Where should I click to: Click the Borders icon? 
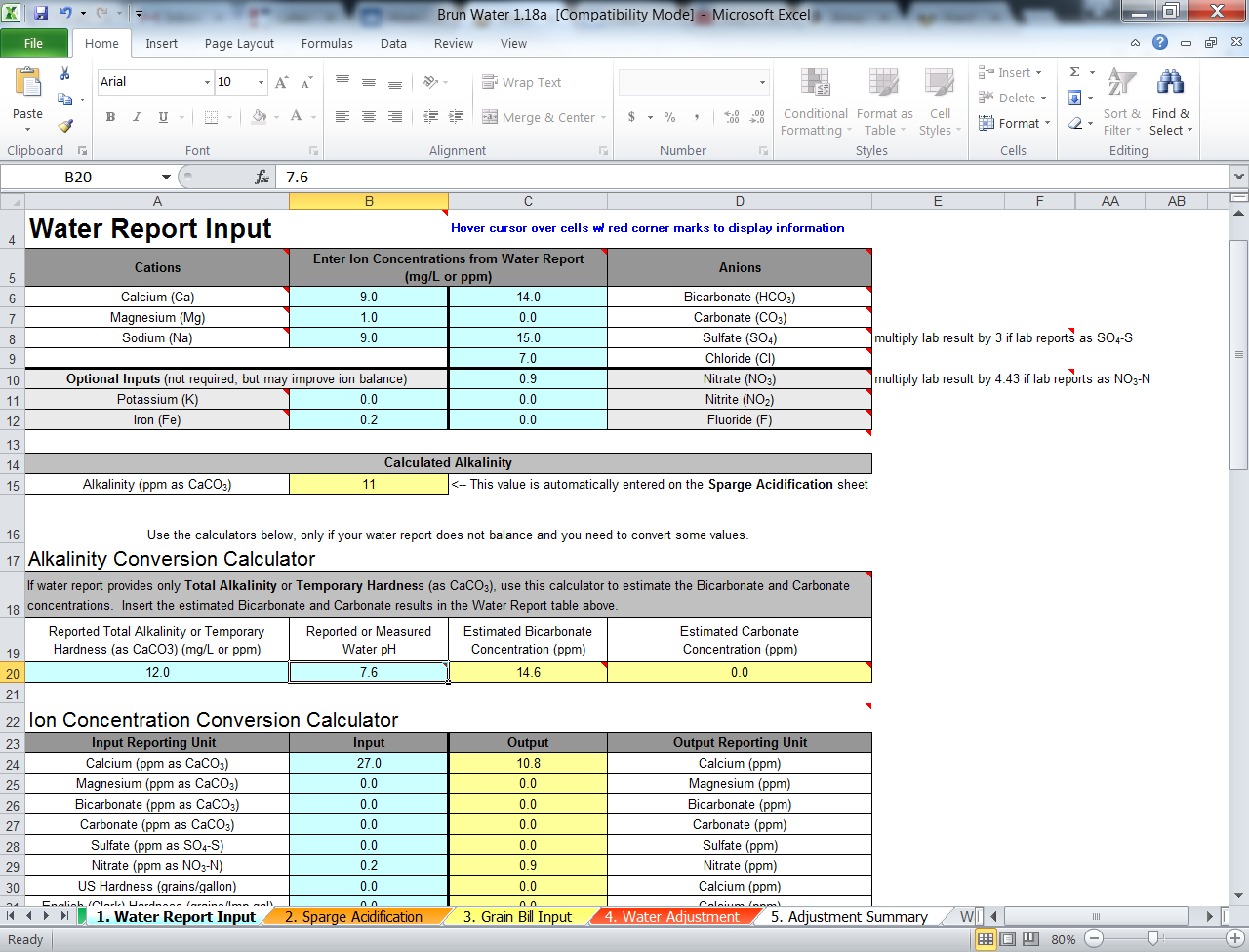211,117
